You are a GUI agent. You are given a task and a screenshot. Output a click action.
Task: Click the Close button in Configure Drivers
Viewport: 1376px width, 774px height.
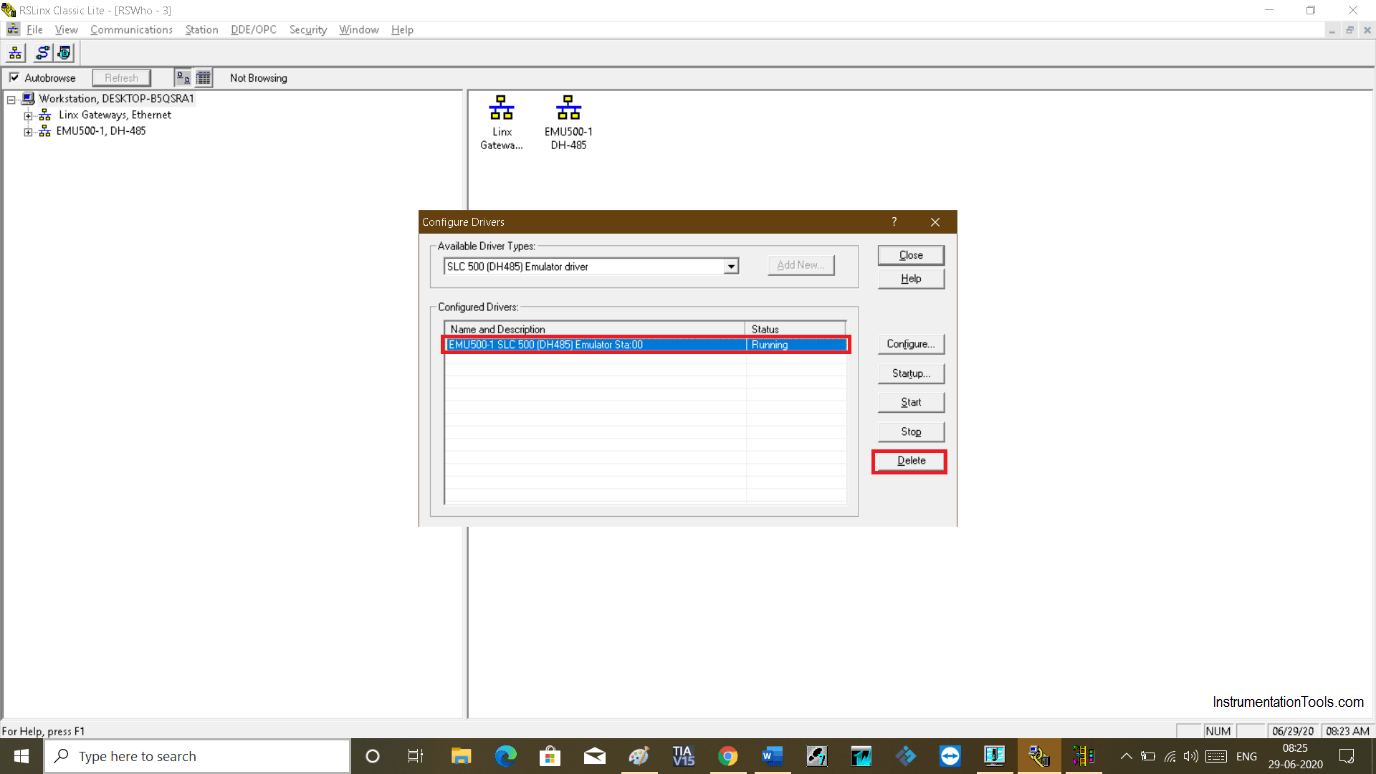click(x=911, y=255)
